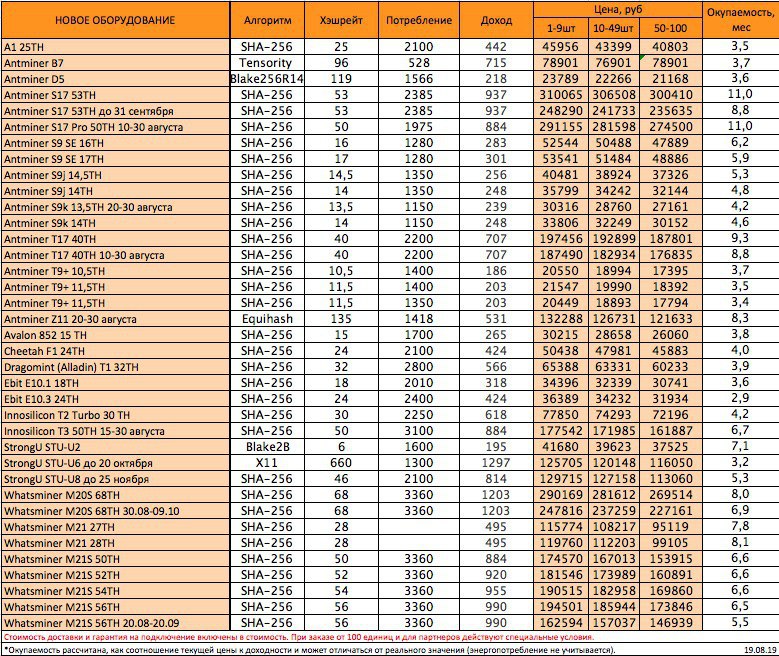Click the '50-100' price sub-header
The image size is (779, 656).
tap(671, 28)
